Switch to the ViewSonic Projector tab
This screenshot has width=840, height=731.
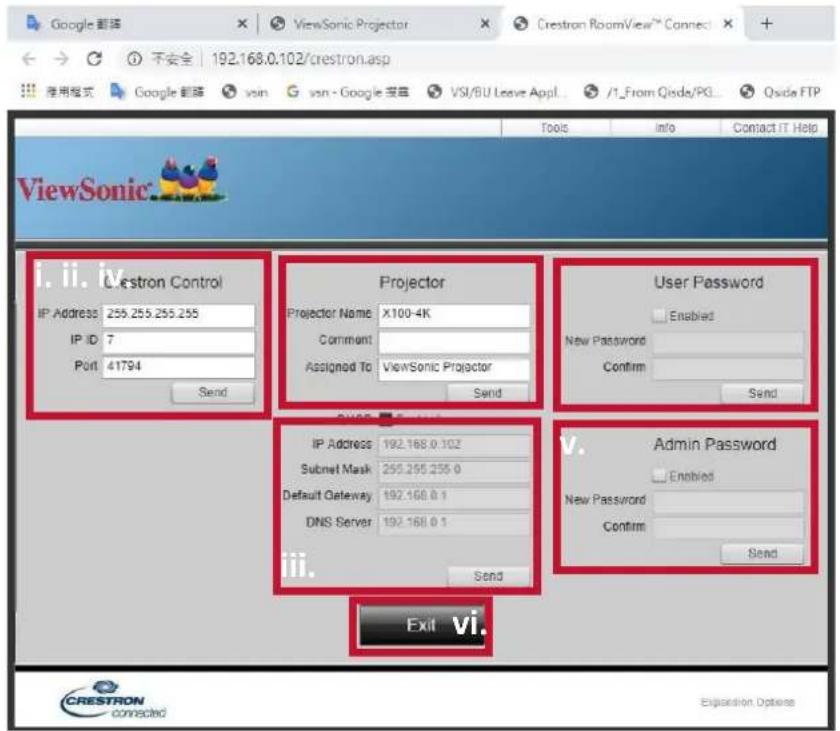point(378,24)
